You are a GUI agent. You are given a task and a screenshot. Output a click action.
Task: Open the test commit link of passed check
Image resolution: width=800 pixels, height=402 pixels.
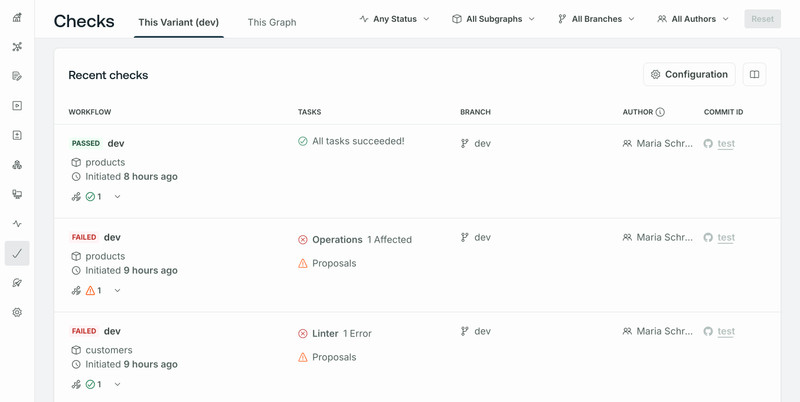click(x=726, y=143)
